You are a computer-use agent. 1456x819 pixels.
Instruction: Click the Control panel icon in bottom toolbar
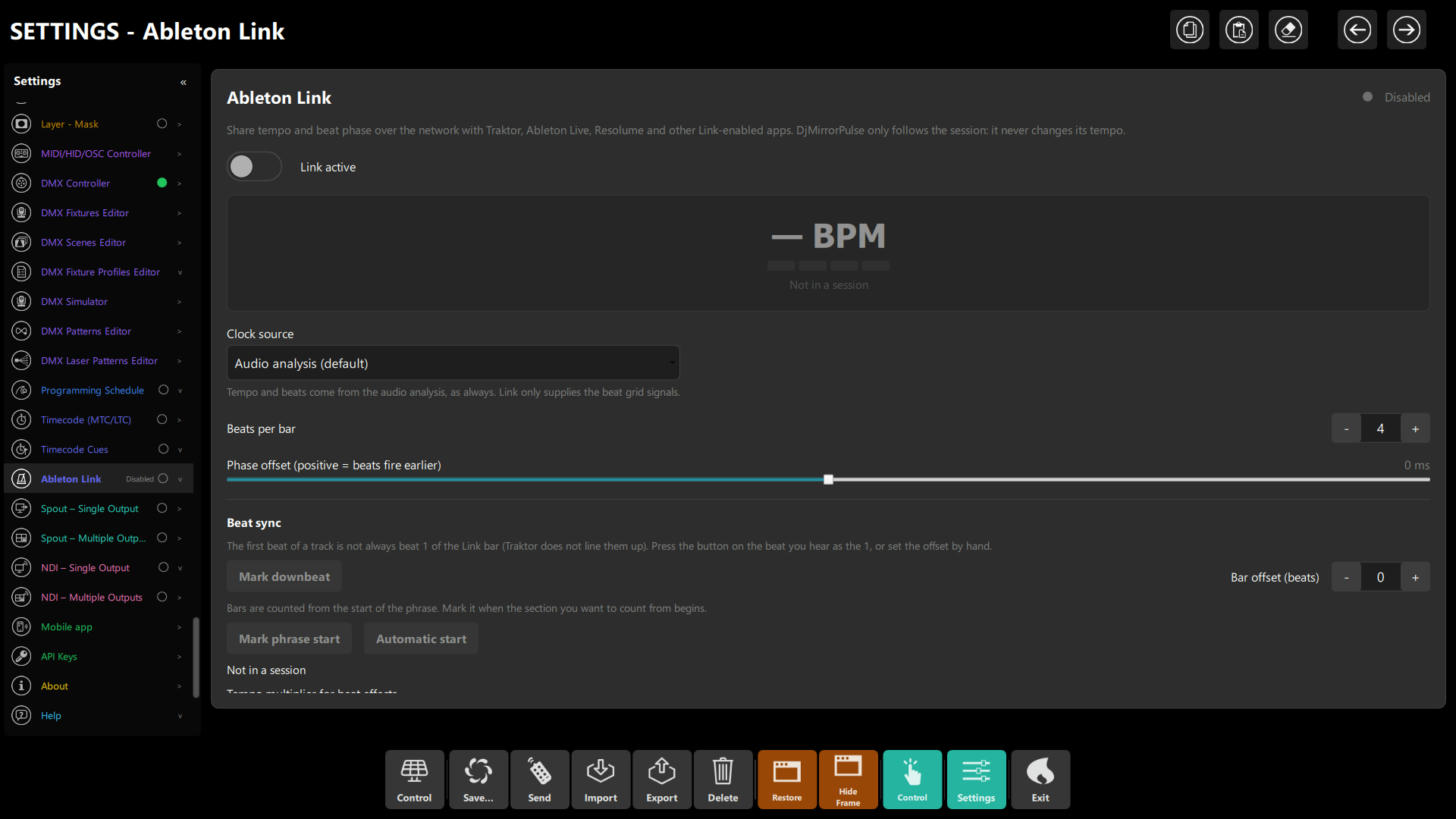414,780
